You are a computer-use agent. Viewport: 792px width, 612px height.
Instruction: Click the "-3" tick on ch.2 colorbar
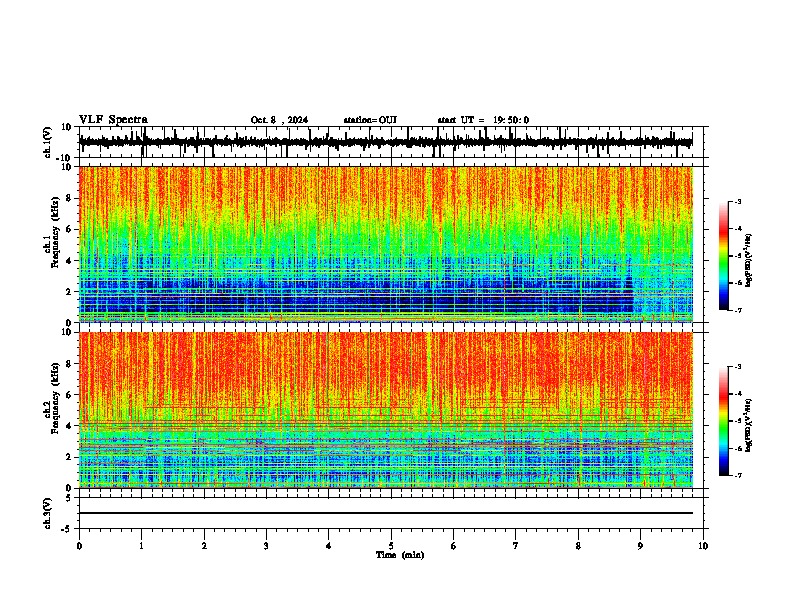pyautogui.click(x=738, y=367)
